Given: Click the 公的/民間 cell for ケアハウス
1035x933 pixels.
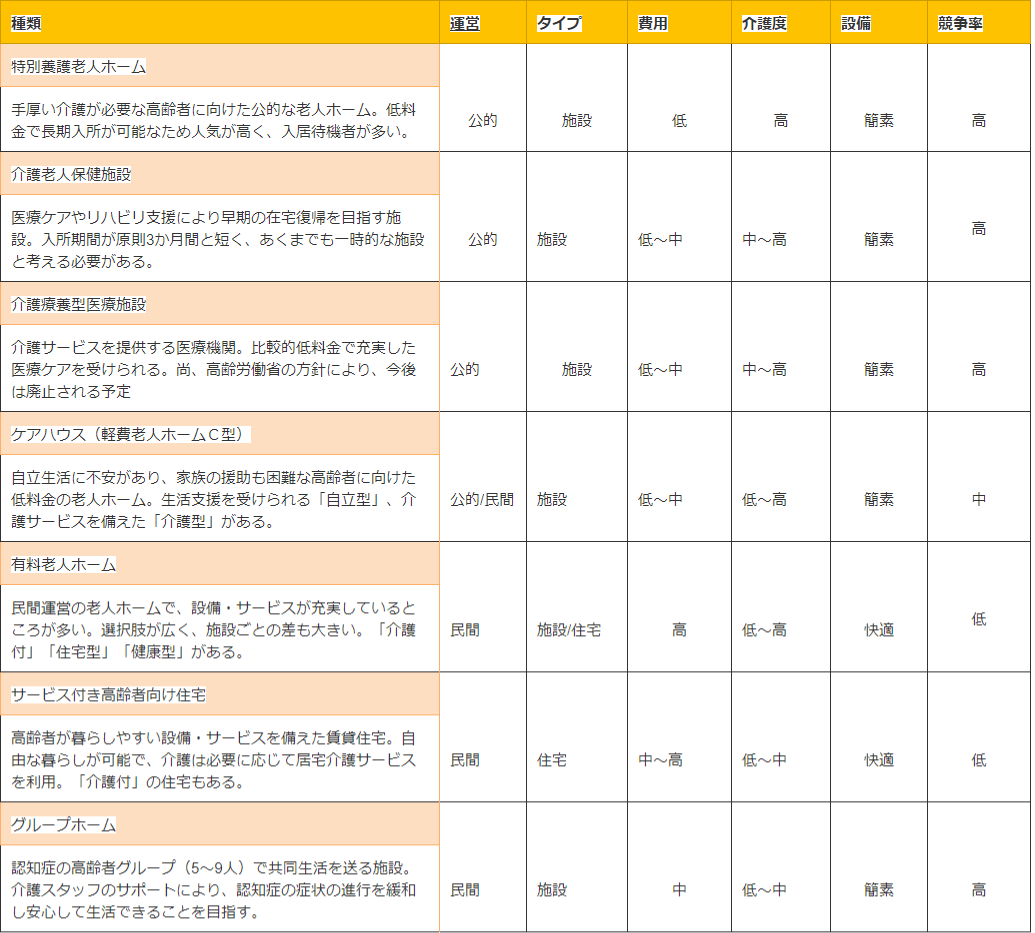Looking at the screenshot, I should click(x=482, y=499).
